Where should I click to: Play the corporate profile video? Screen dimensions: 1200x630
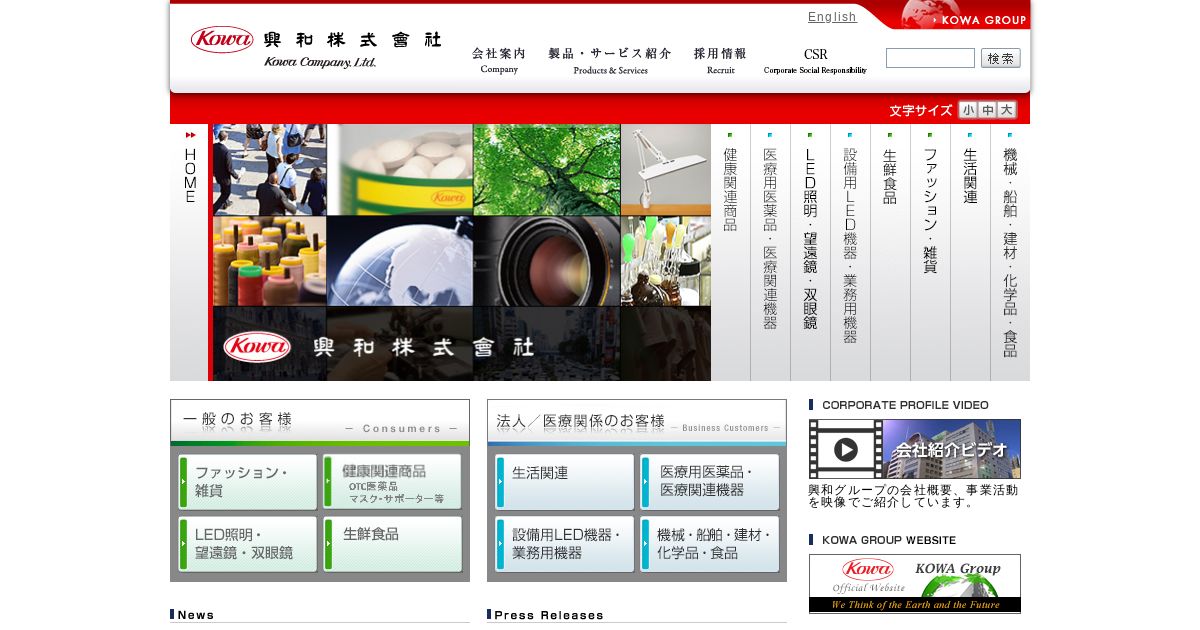point(845,449)
